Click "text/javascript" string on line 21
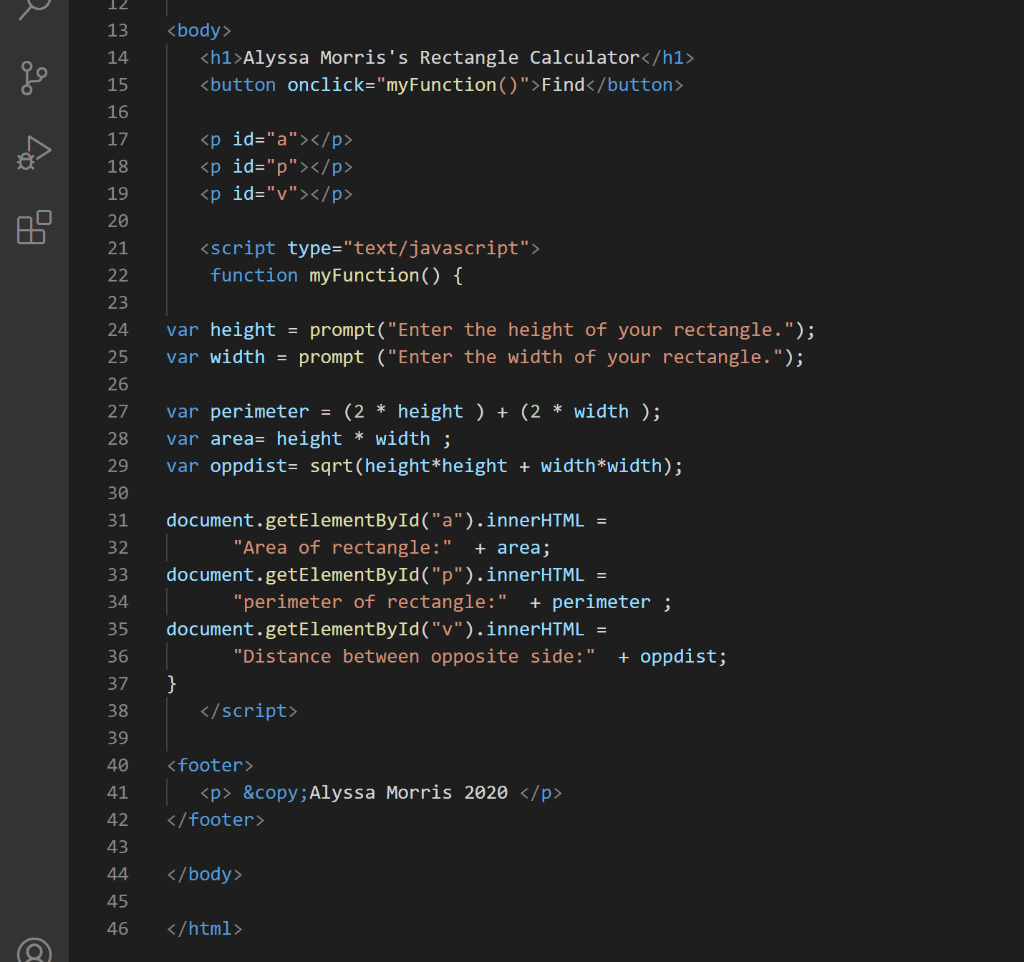The width and height of the screenshot is (1024, 962). tap(436, 248)
